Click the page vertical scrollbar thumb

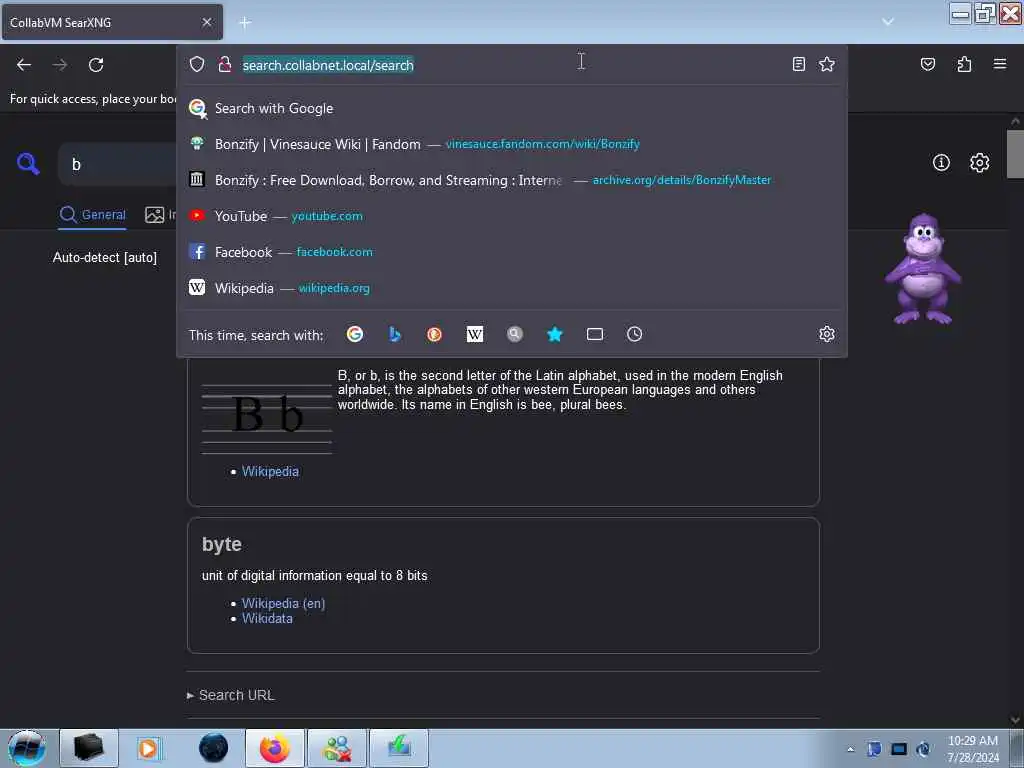coord(1015,154)
